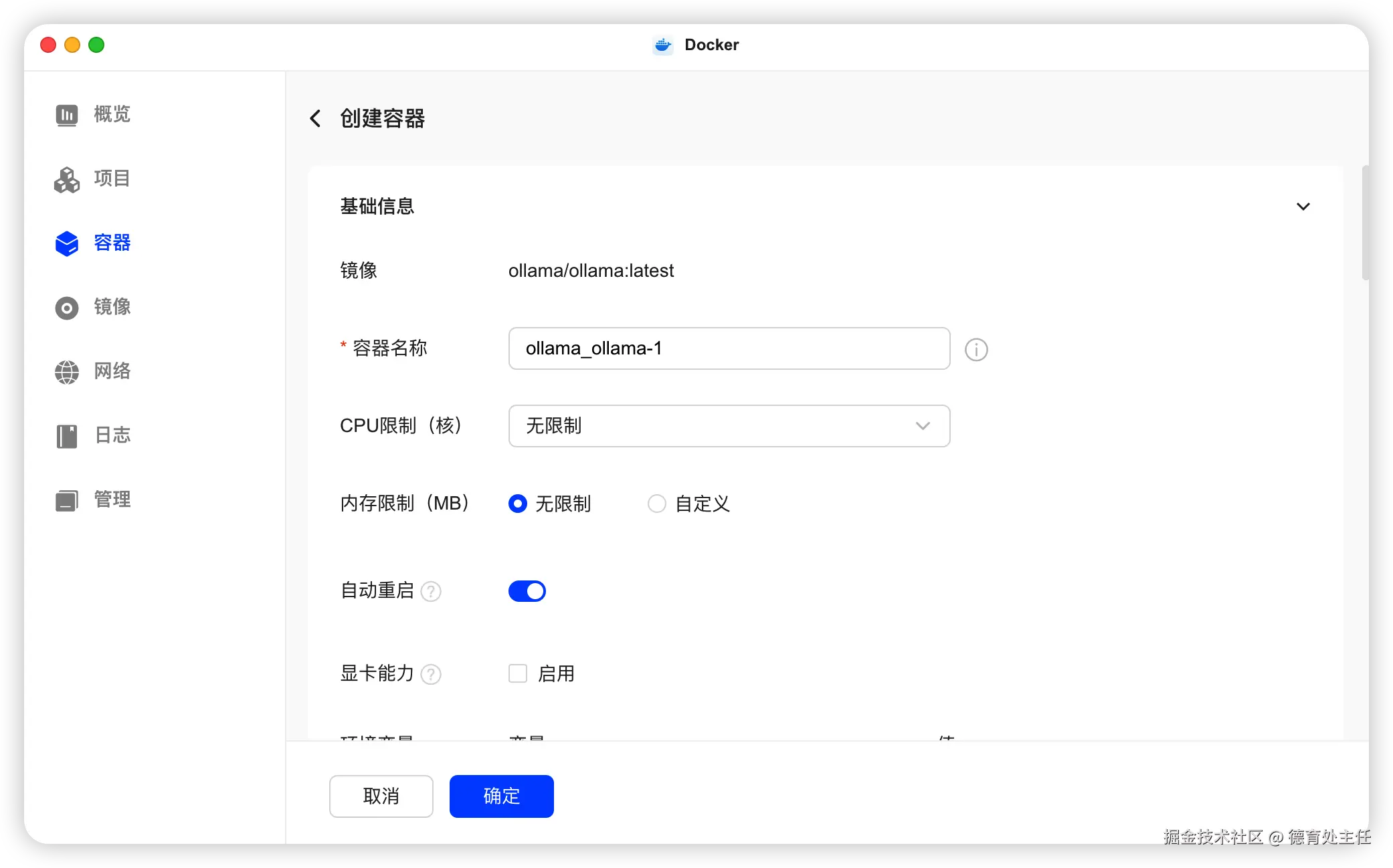Click the 概览 overview sidebar icon

coord(67,115)
